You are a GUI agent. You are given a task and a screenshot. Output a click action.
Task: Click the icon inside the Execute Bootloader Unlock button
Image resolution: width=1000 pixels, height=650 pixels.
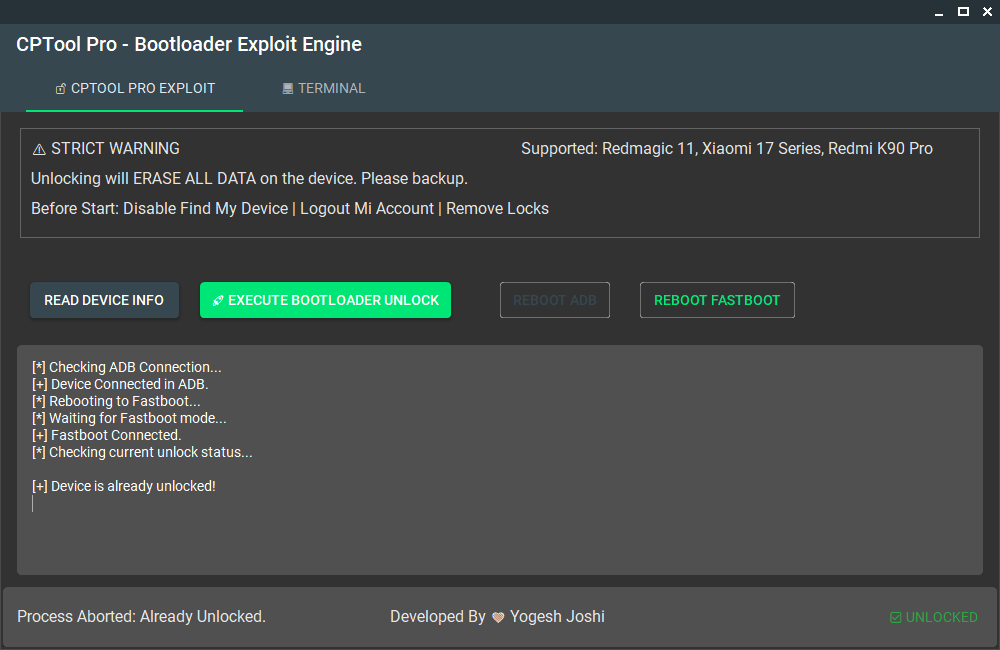point(218,301)
